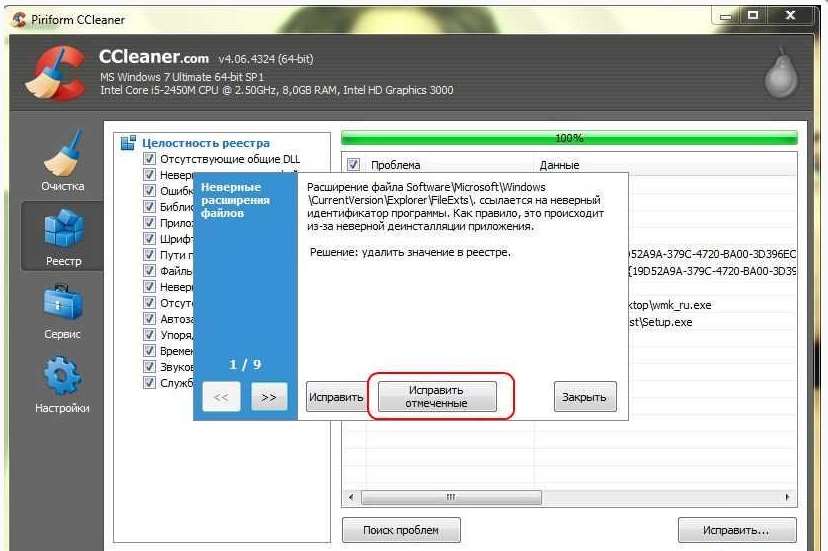The height and width of the screenshot is (551, 828).
Task: Click the Исправить button in the dialog
Action: 335,397
